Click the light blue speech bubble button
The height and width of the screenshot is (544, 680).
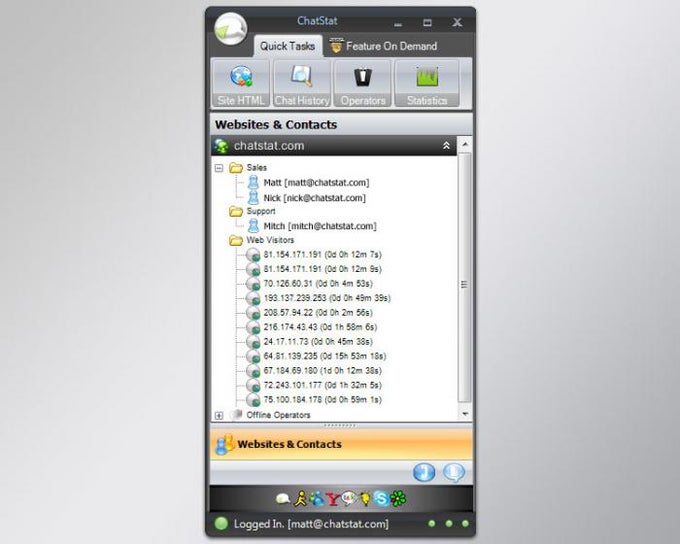(454, 472)
